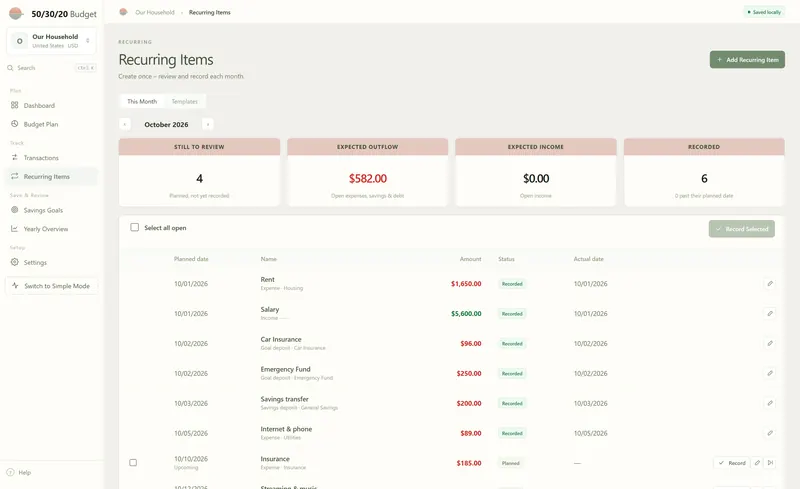Check the Select all open checkbox
The width and height of the screenshot is (800, 489).
point(134,227)
